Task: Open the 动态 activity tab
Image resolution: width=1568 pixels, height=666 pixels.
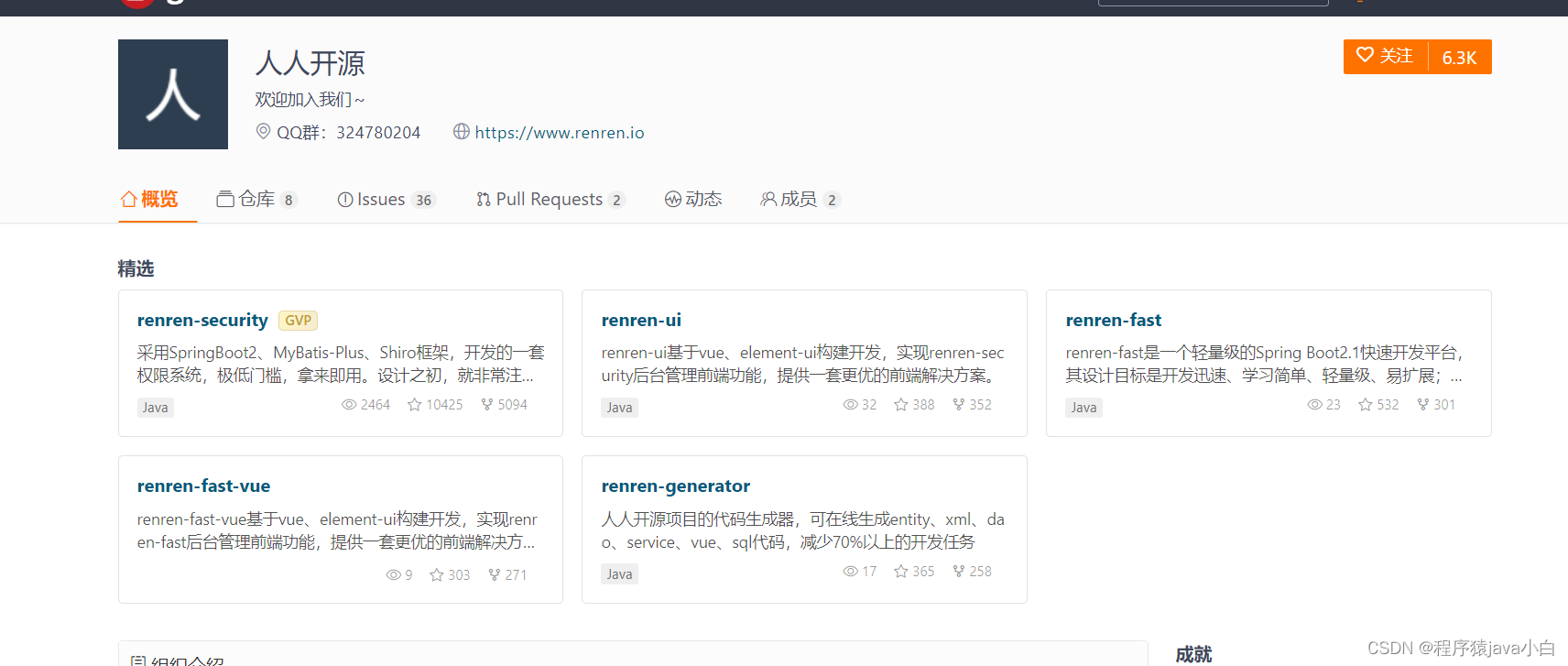Action: pos(693,199)
